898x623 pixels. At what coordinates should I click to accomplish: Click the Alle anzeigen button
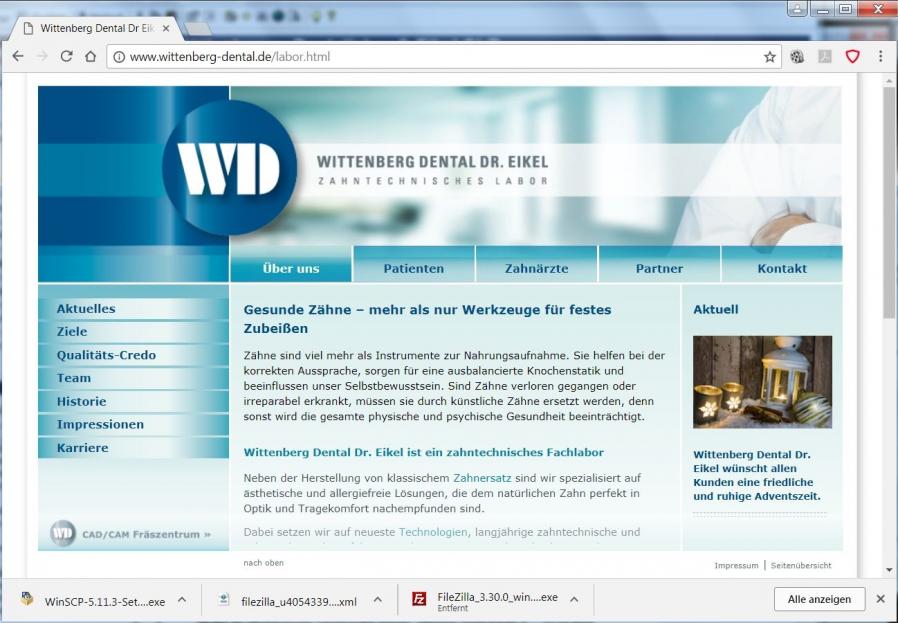[819, 599]
